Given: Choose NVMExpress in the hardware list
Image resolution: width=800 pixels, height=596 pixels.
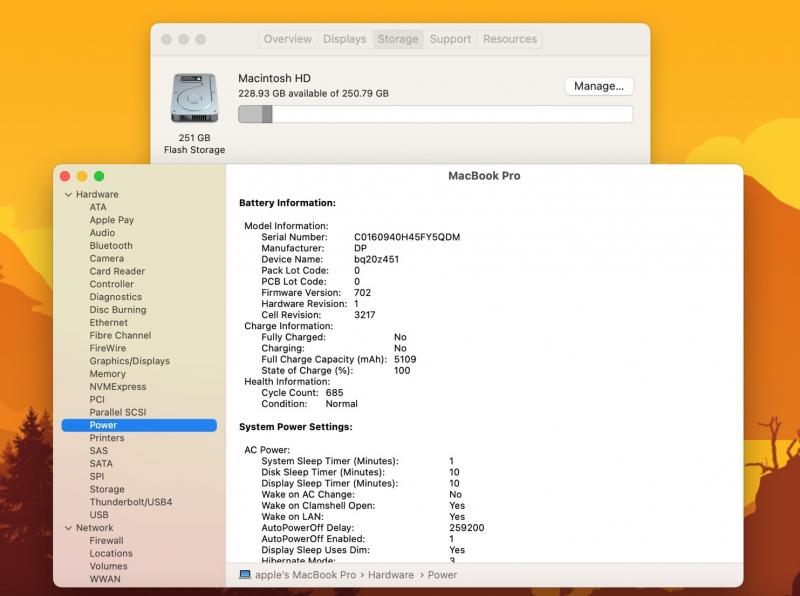Looking at the screenshot, I should tap(118, 387).
